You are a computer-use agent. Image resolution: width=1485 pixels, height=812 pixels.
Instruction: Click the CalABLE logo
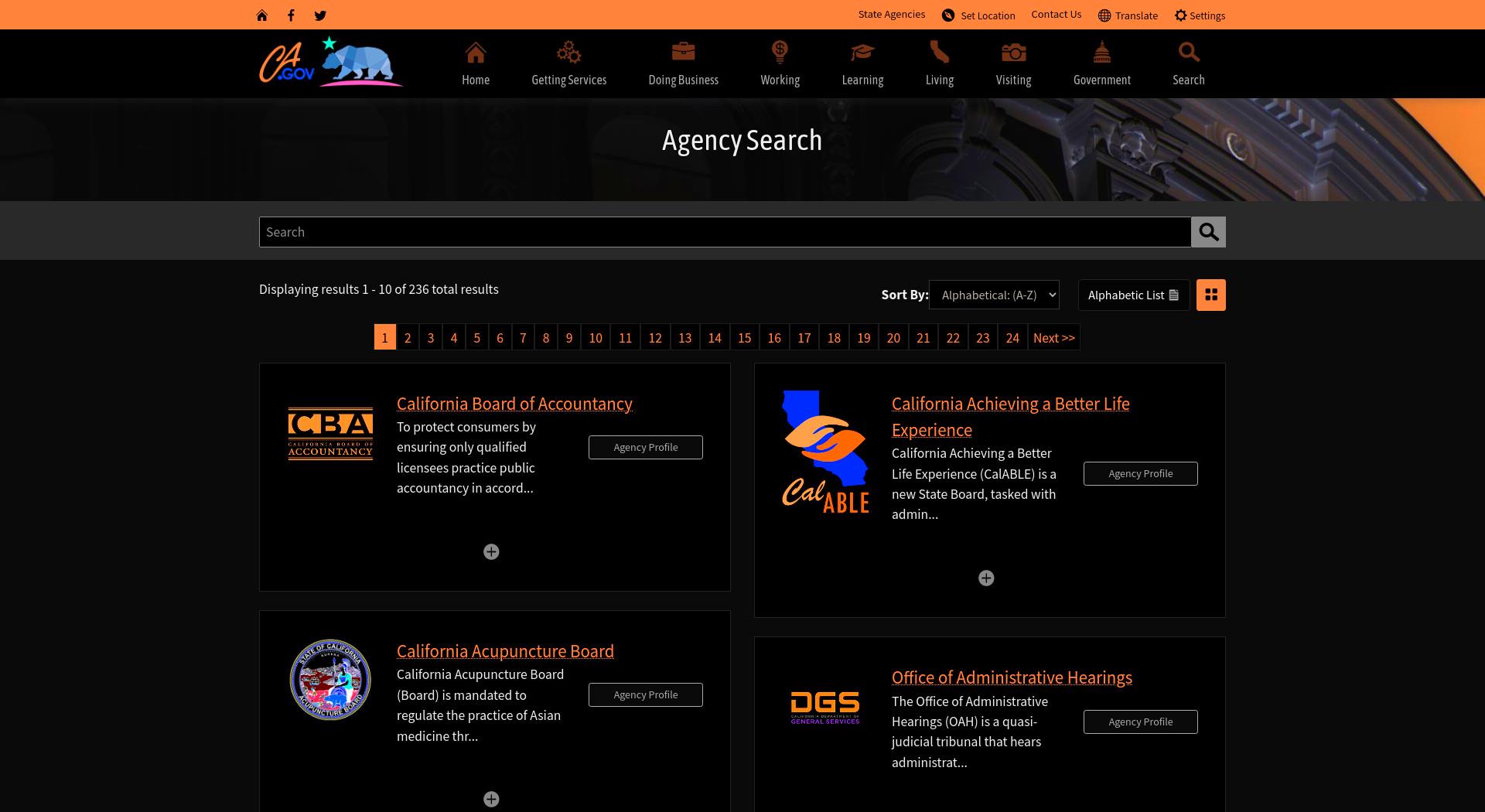[x=825, y=452]
